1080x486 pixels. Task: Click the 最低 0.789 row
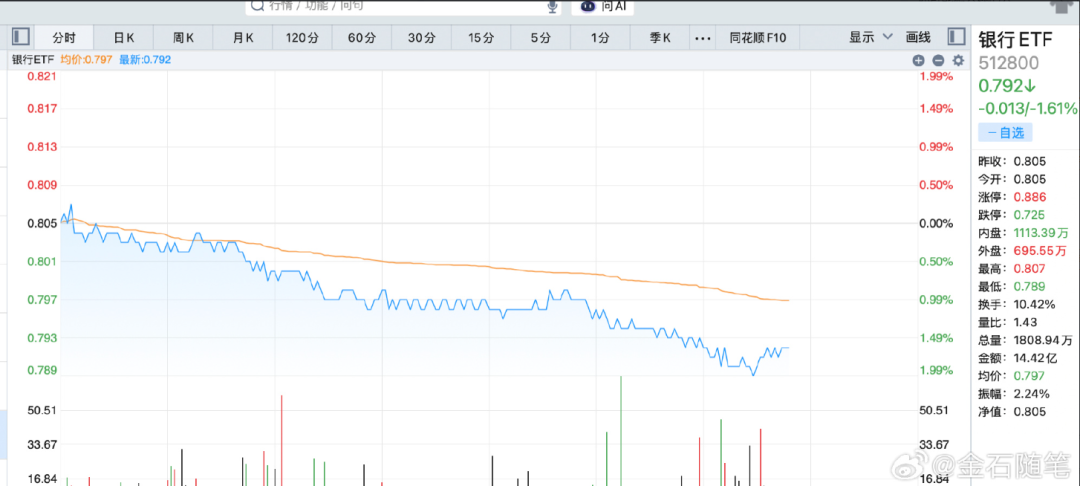[1012, 286]
